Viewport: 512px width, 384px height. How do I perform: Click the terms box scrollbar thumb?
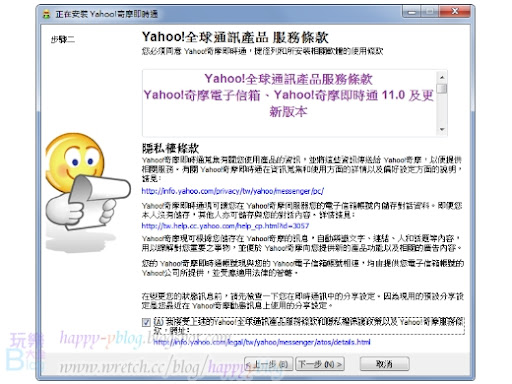click(442, 89)
